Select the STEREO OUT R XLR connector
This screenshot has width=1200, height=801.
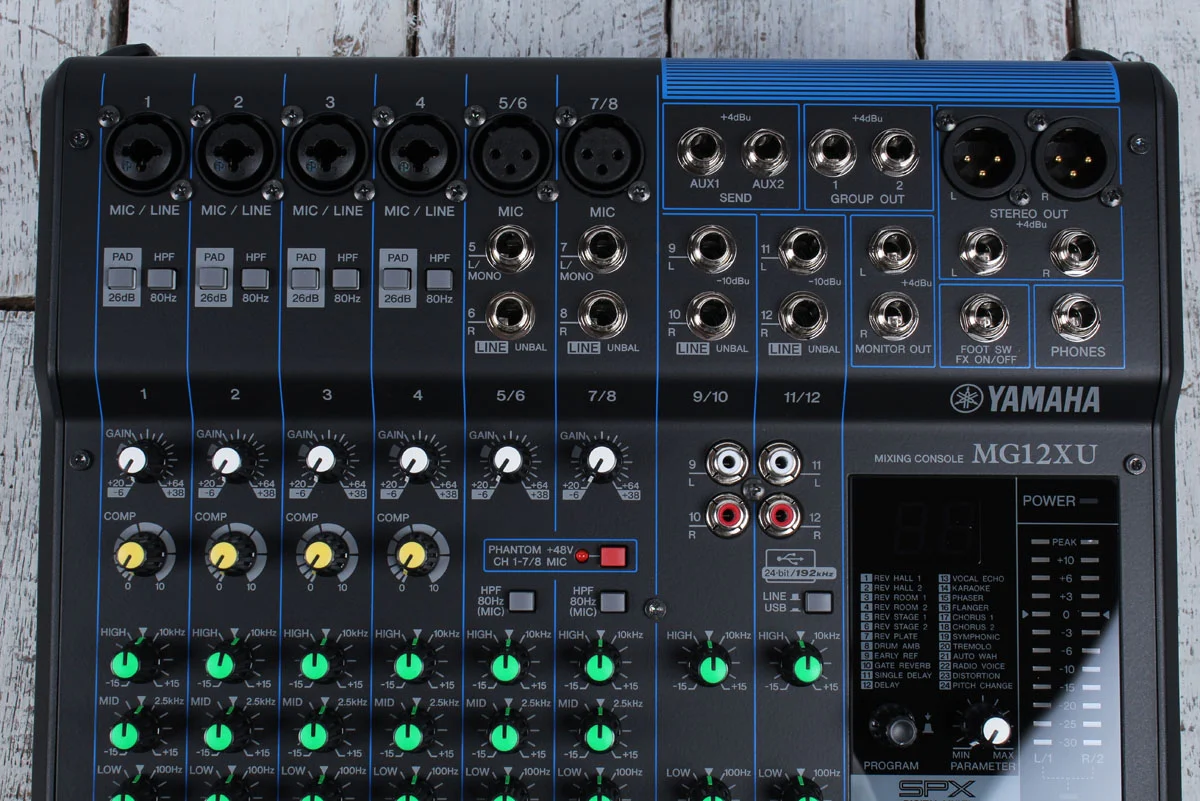pyautogui.click(x=1075, y=158)
